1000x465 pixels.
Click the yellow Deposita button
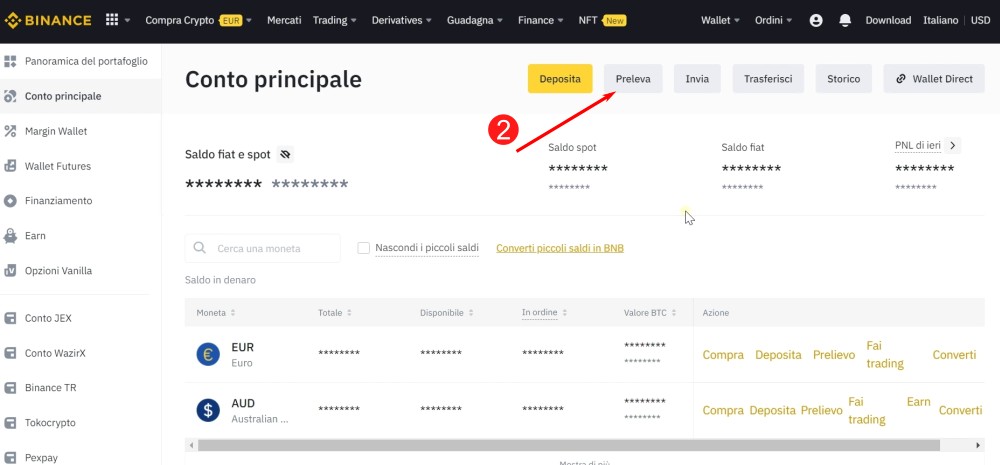coord(560,78)
